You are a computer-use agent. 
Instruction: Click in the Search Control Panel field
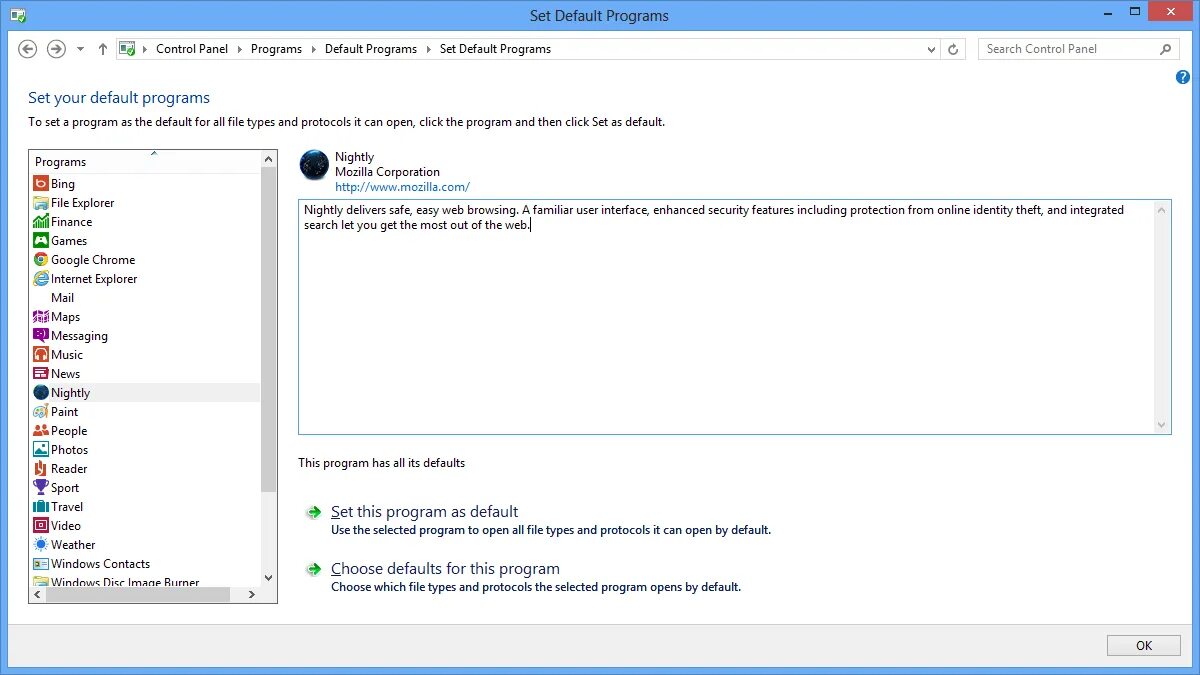(x=1067, y=49)
